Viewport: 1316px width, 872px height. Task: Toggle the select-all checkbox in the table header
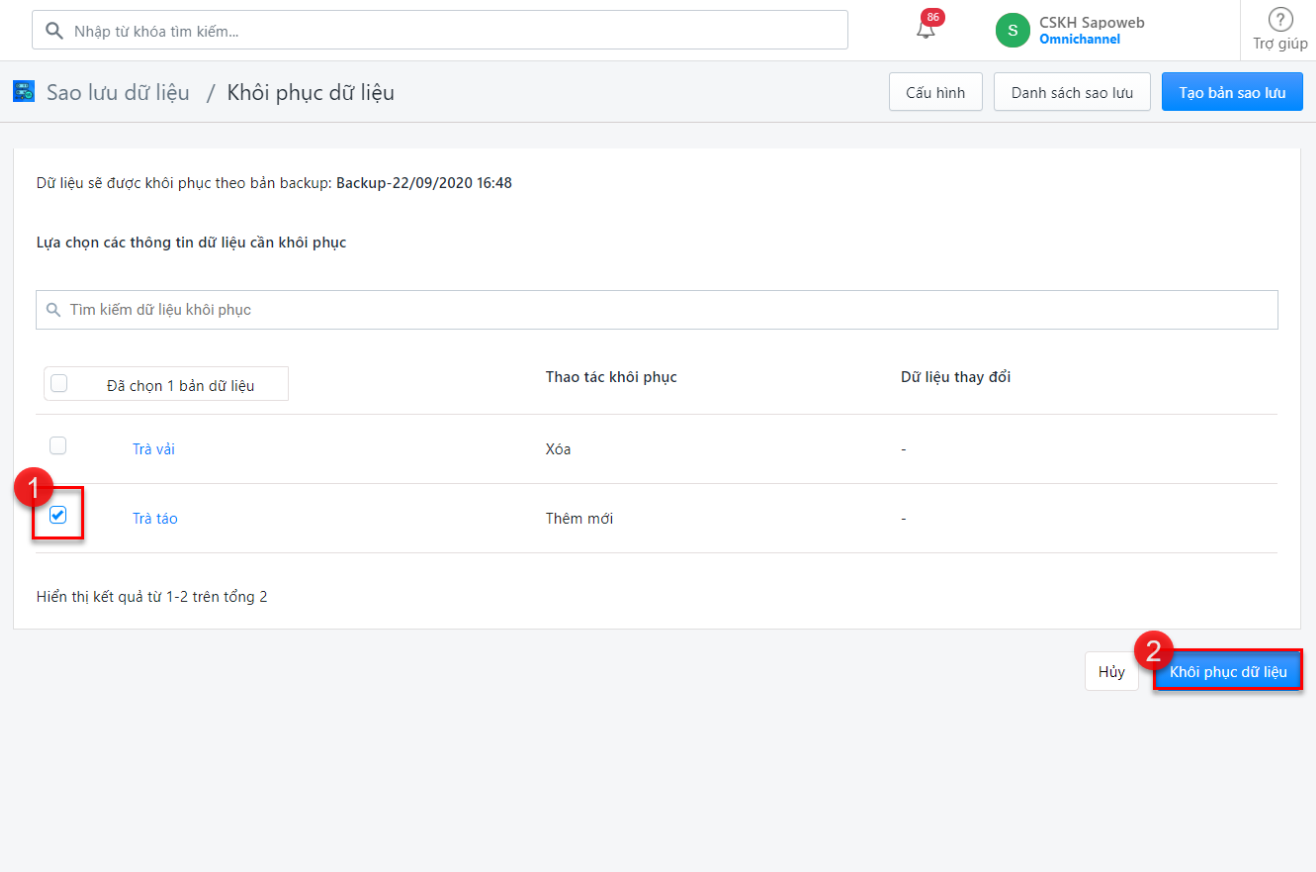[x=59, y=383]
